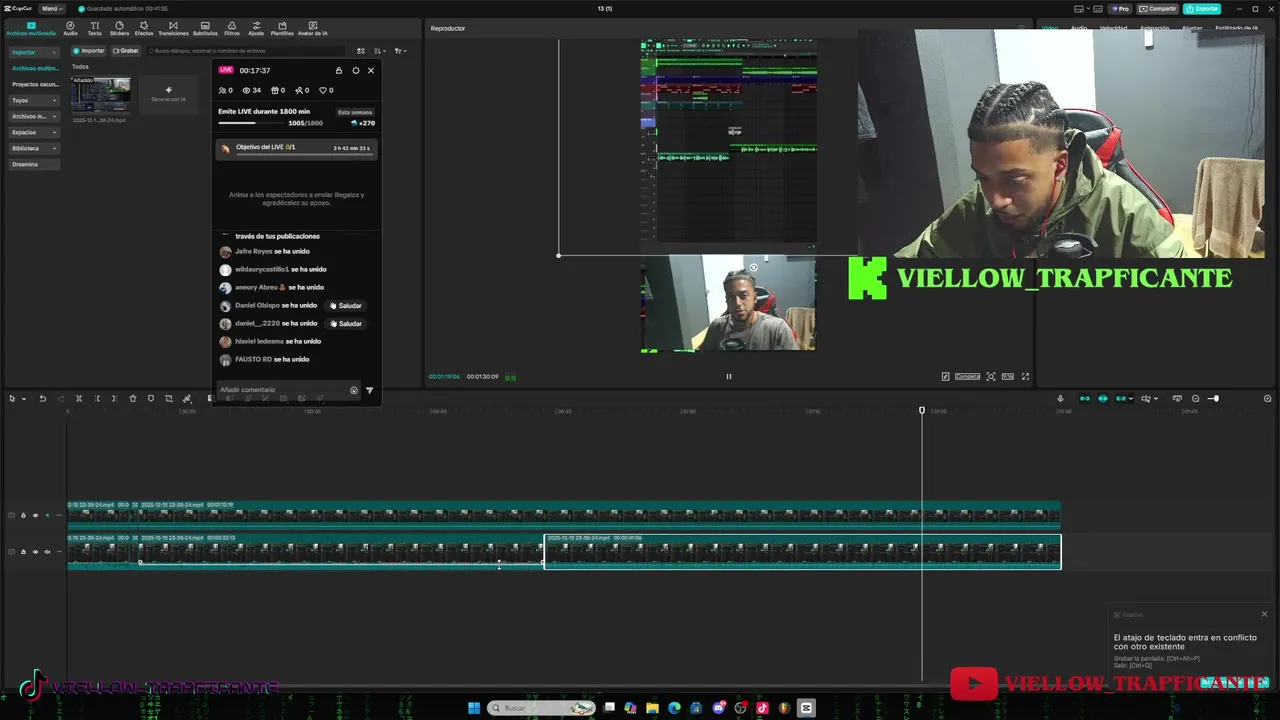Click the microphone record voiceover icon
Image resolution: width=1280 pixels, height=720 pixels.
click(1061, 398)
